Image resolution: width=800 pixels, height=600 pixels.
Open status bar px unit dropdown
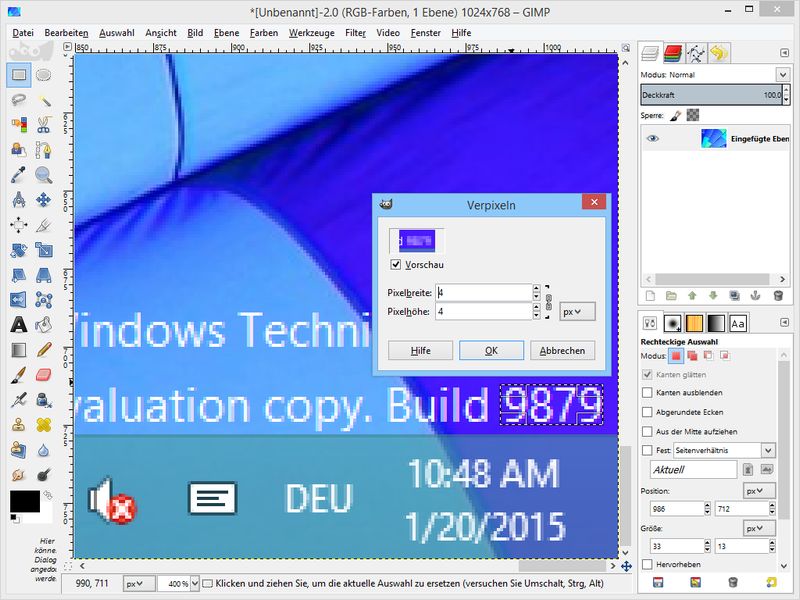(138, 584)
